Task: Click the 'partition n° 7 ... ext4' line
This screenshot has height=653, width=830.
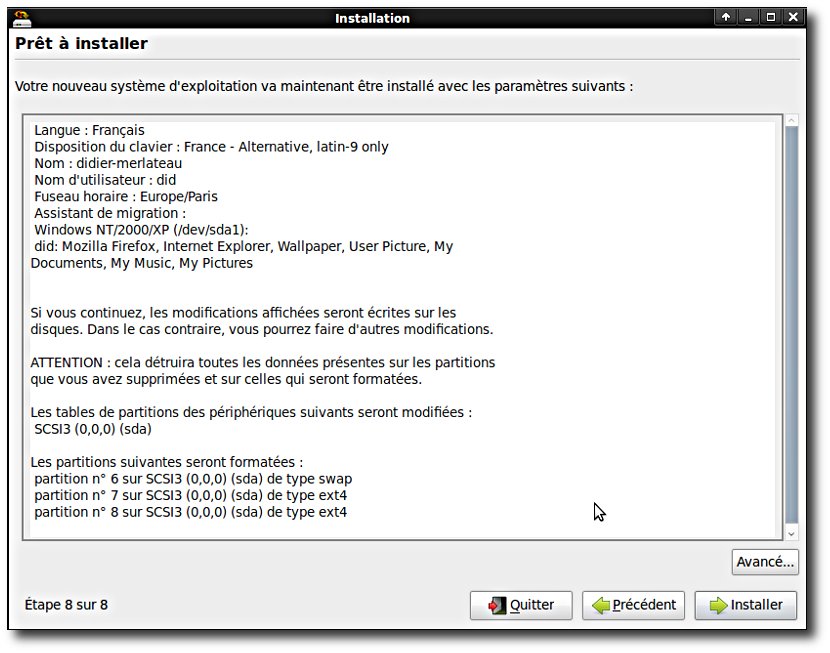Action: tap(191, 495)
